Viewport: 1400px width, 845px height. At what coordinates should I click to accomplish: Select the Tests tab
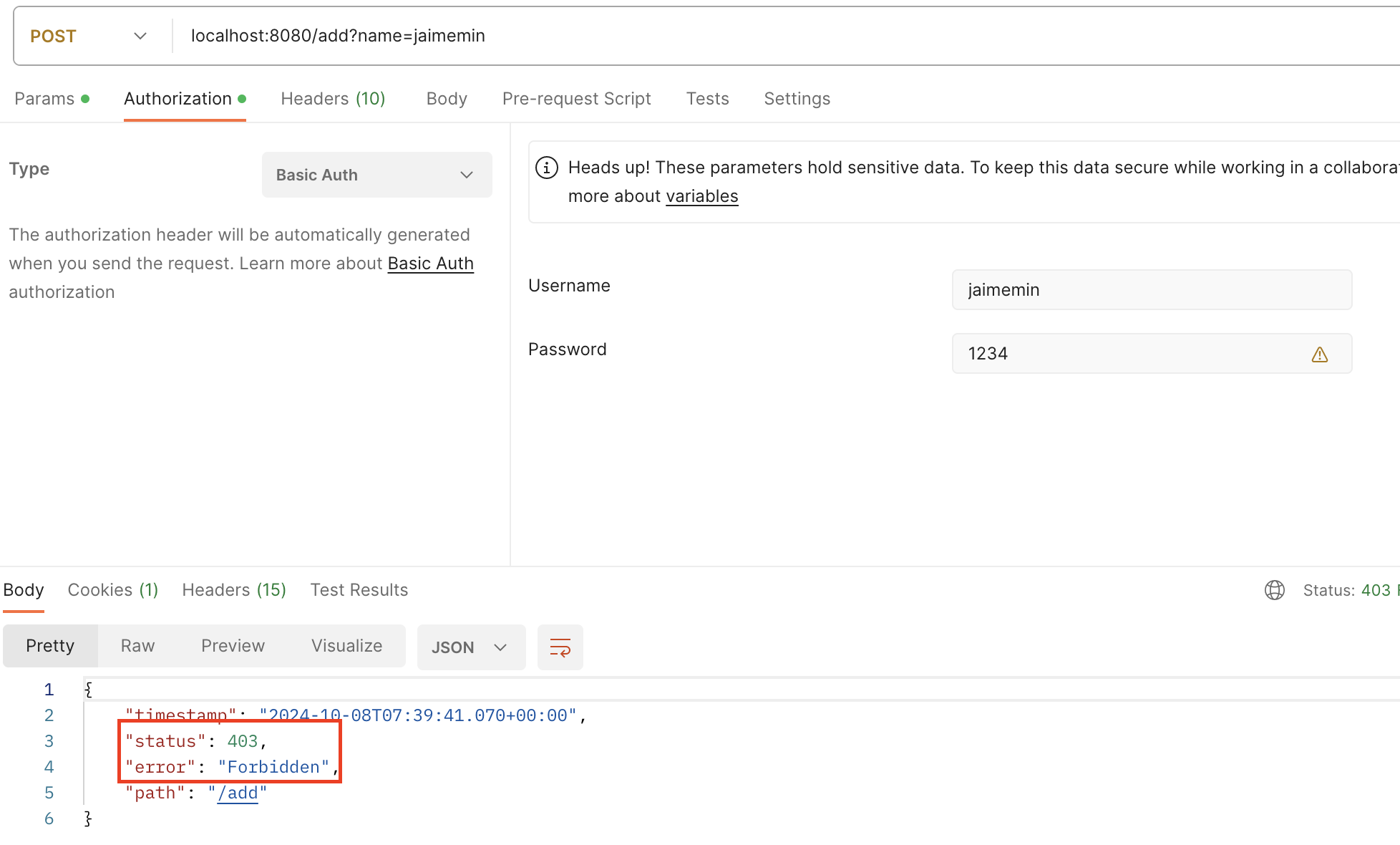coord(707,99)
